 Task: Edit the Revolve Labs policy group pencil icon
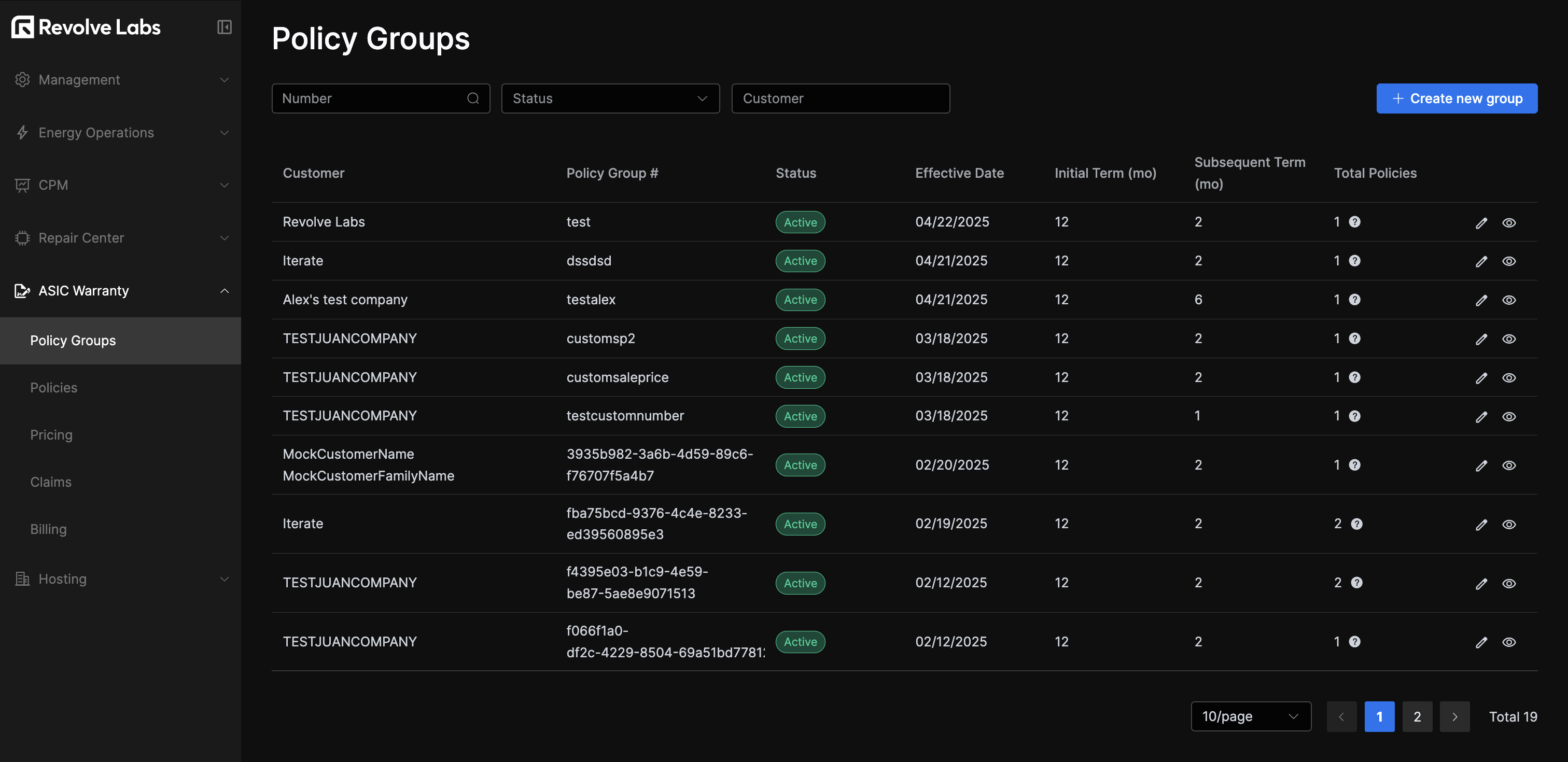point(1481,222)
